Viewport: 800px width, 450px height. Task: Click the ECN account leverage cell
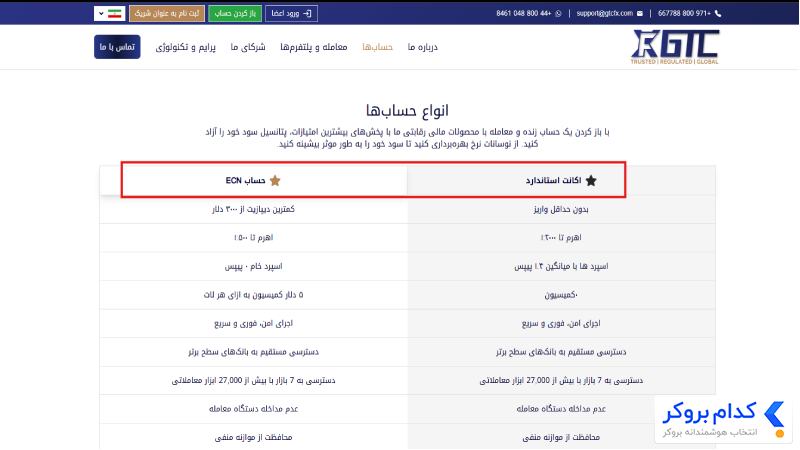point(254,238)
